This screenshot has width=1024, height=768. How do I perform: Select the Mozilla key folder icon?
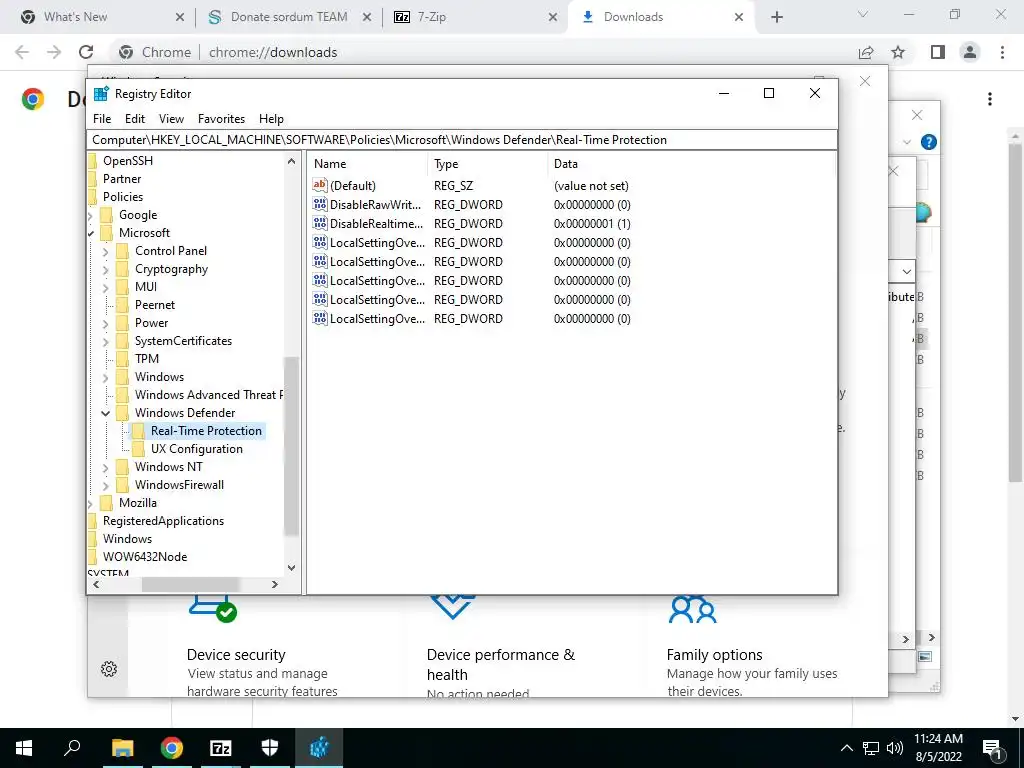(x=106, y=503)
